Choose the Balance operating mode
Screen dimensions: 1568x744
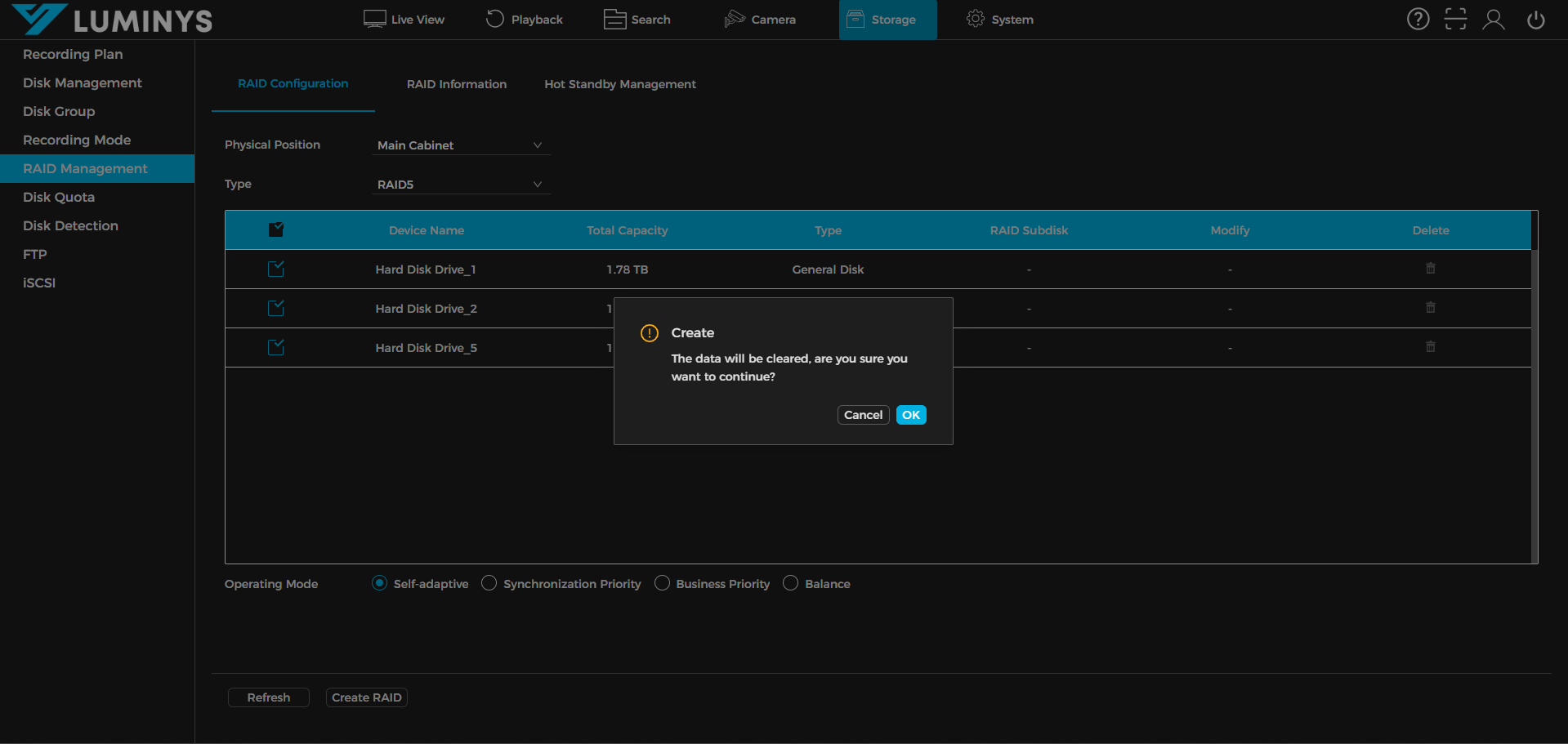click(790, 583)
